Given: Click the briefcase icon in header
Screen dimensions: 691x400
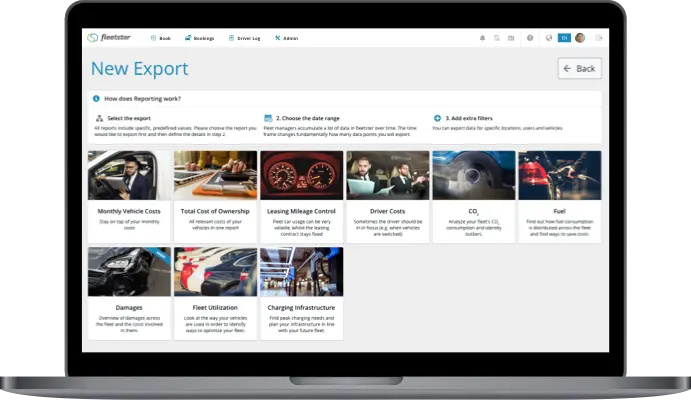Looking at the screenshot, I should [x=511, y=38].
